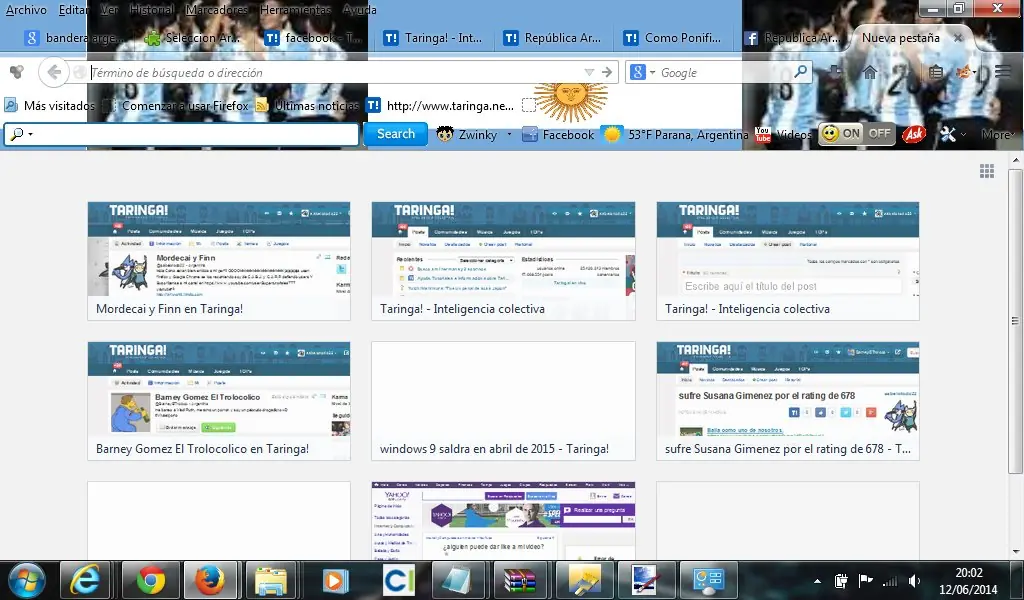The image size is (1024, 600).
Task: Open the Marcadores menu
Action: point(217,10)
